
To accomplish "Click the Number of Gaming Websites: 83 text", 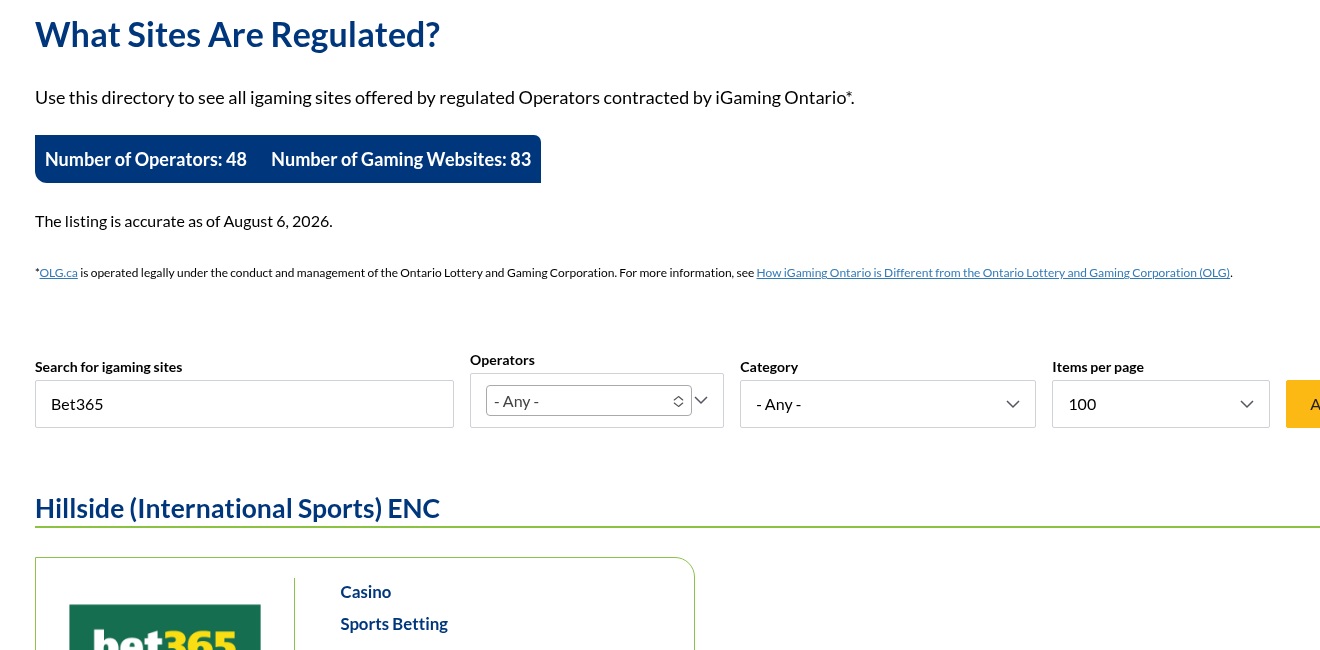I will click(x=401, y=159).
